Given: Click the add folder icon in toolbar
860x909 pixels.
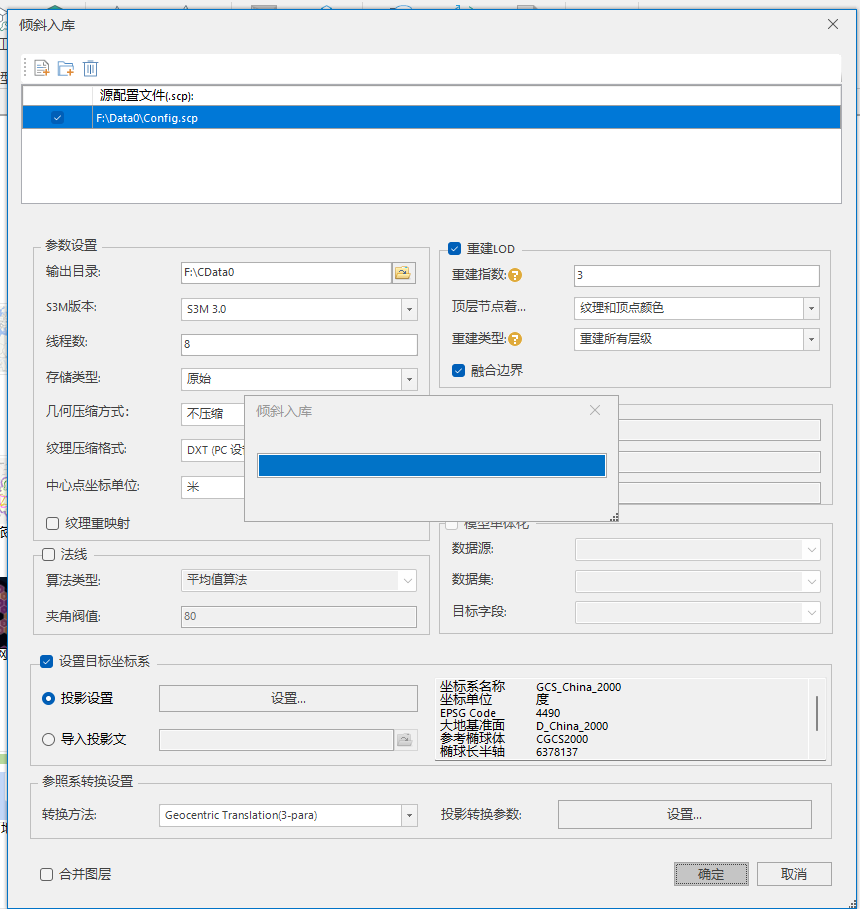Looking at the screenshot, I should click(x=66, y=68).
